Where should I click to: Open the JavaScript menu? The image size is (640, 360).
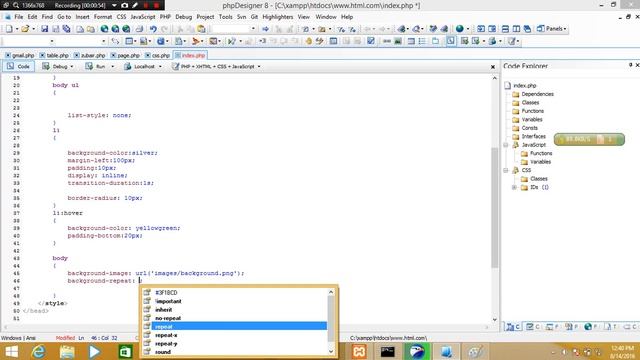click(142, 17)
